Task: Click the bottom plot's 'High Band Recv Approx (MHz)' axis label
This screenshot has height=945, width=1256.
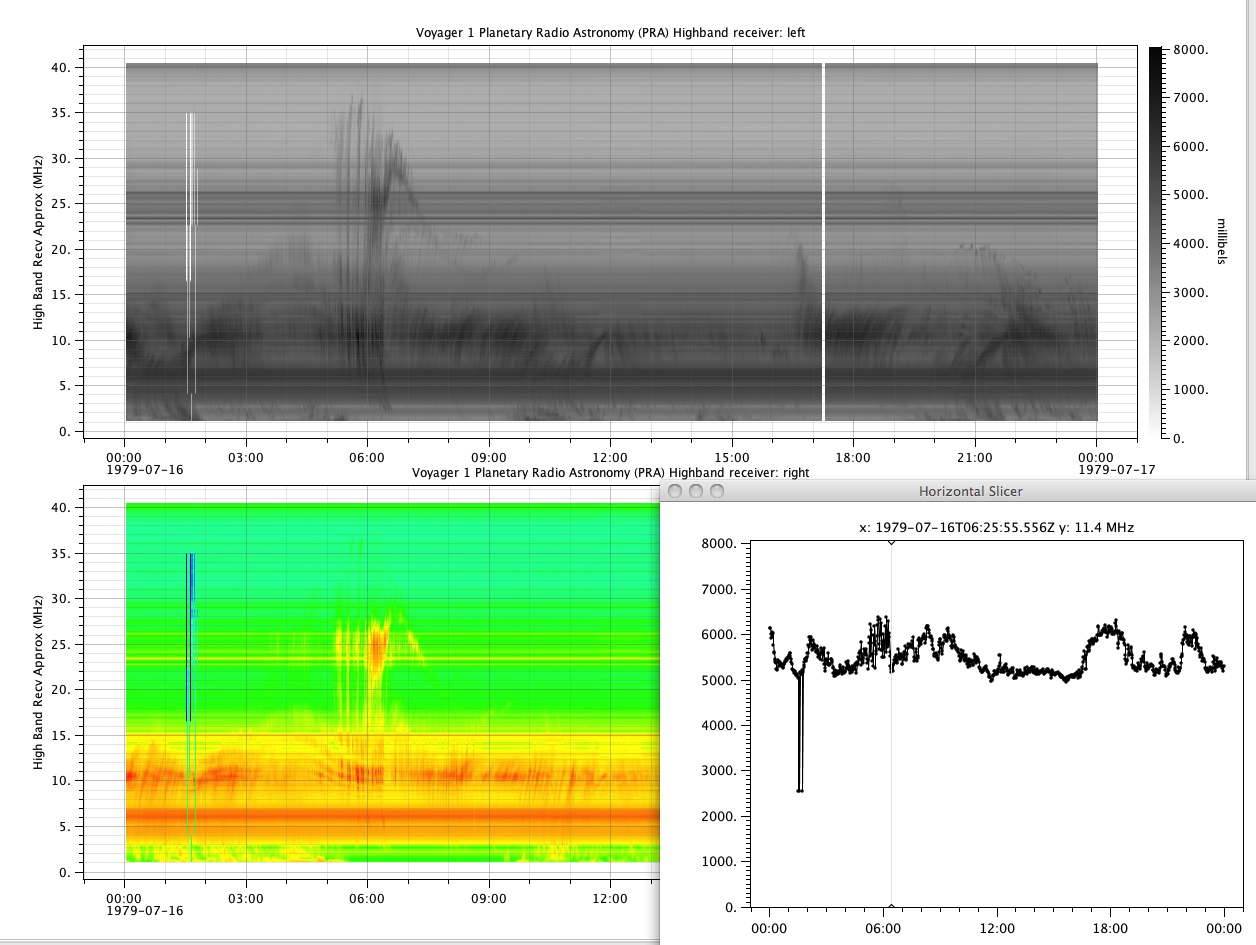Action: click(38, 683)
